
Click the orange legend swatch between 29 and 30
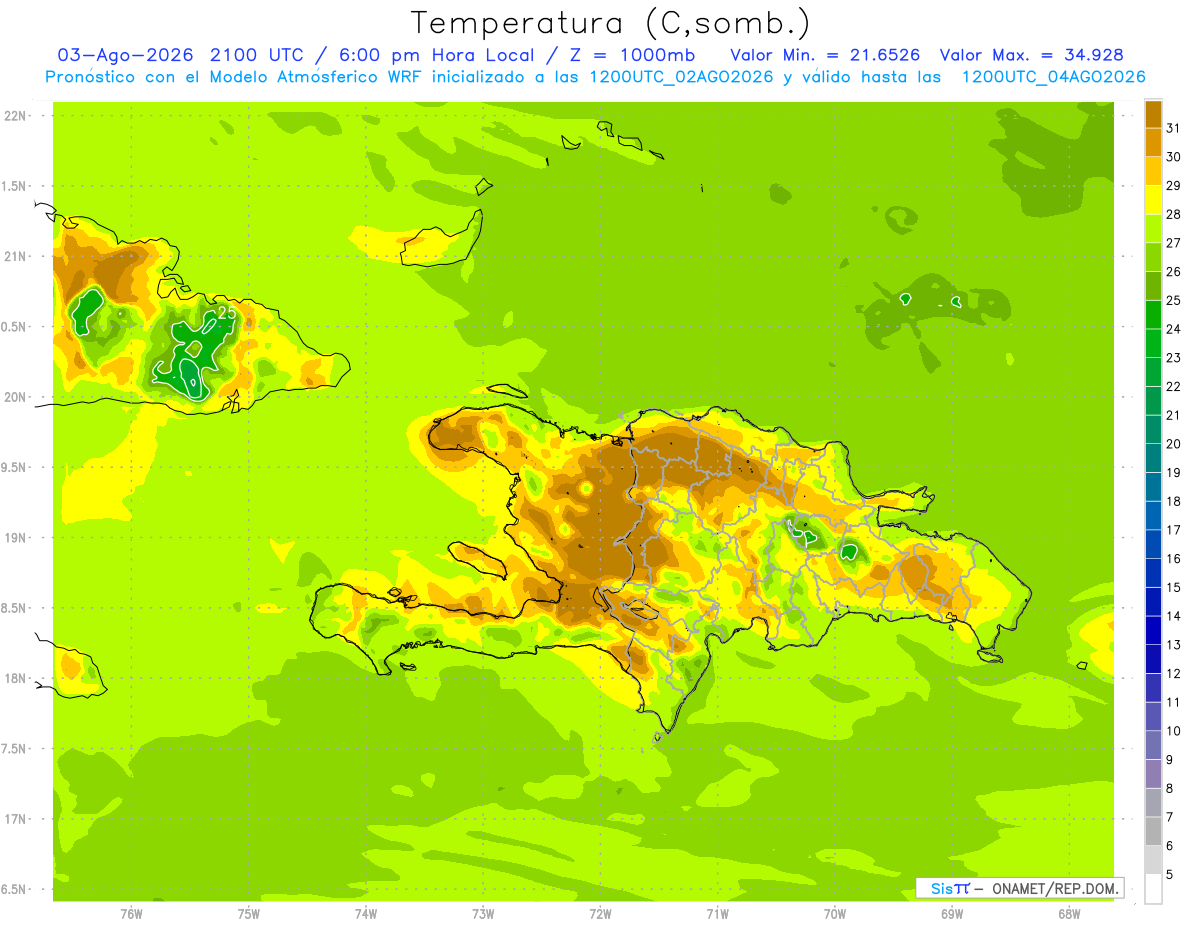pyautogui.click(x=1153, y=171)
